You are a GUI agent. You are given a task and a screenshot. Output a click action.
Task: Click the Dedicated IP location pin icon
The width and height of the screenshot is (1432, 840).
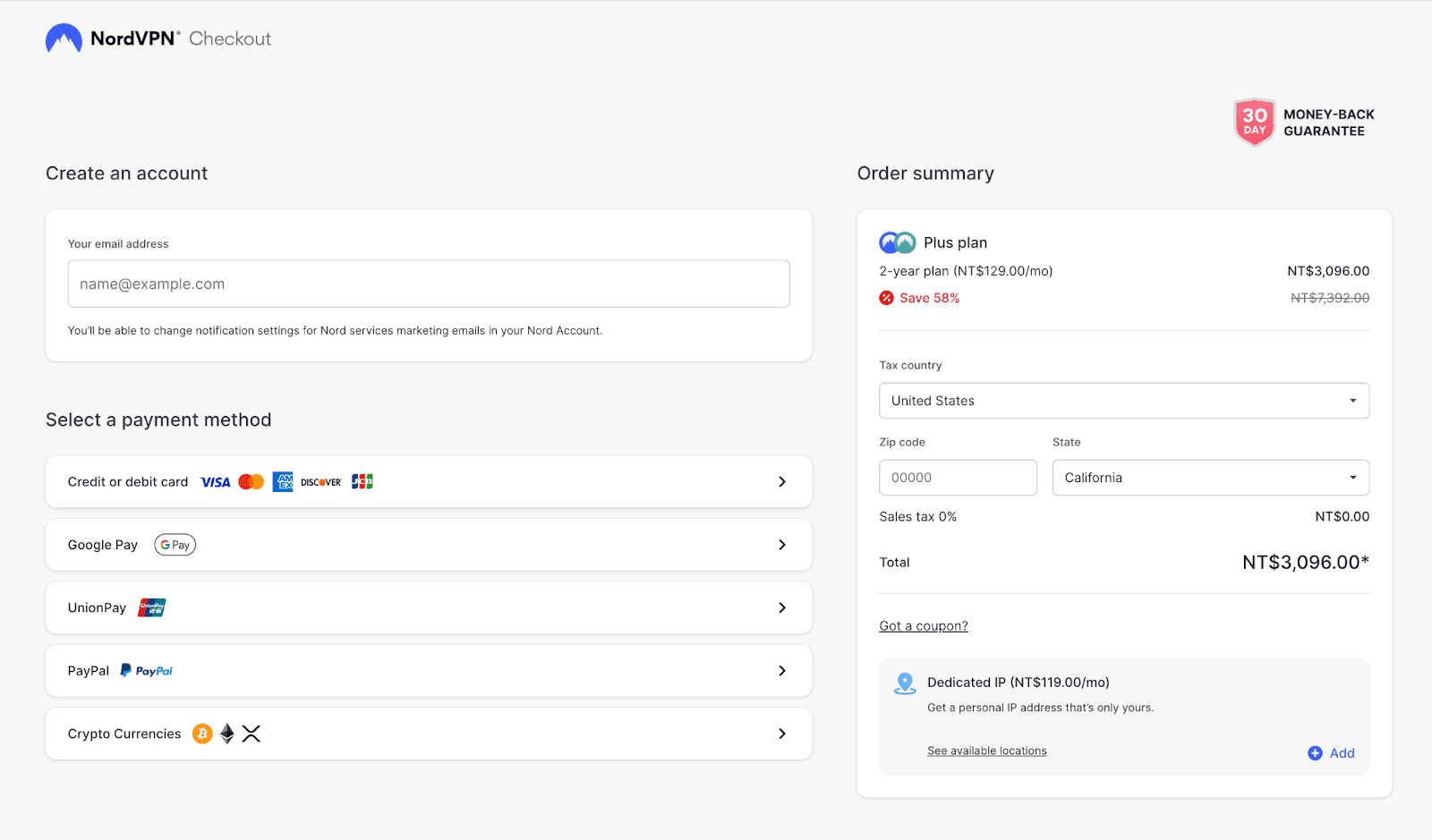pos(905,683)
